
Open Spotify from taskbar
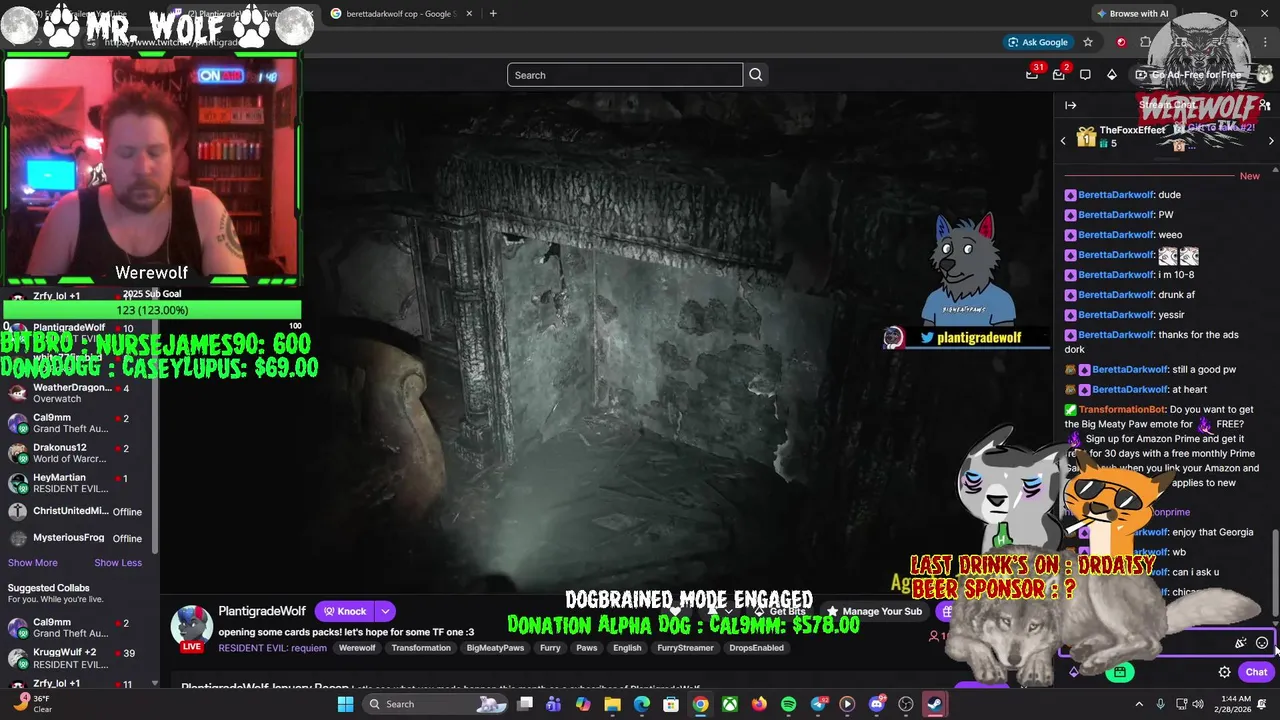click(788, 704)
